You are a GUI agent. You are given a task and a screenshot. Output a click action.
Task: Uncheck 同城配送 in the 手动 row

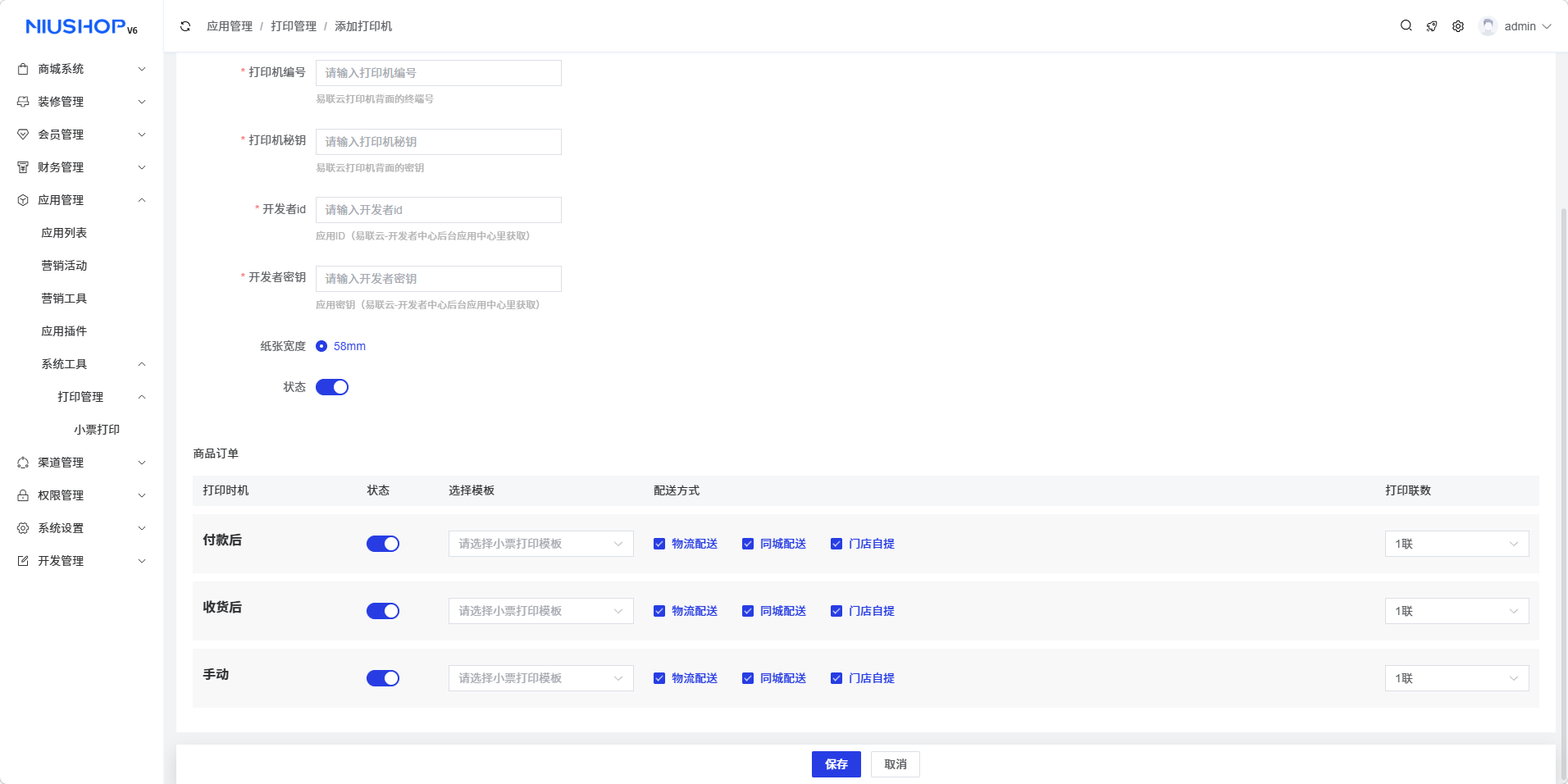coord(748,678)
